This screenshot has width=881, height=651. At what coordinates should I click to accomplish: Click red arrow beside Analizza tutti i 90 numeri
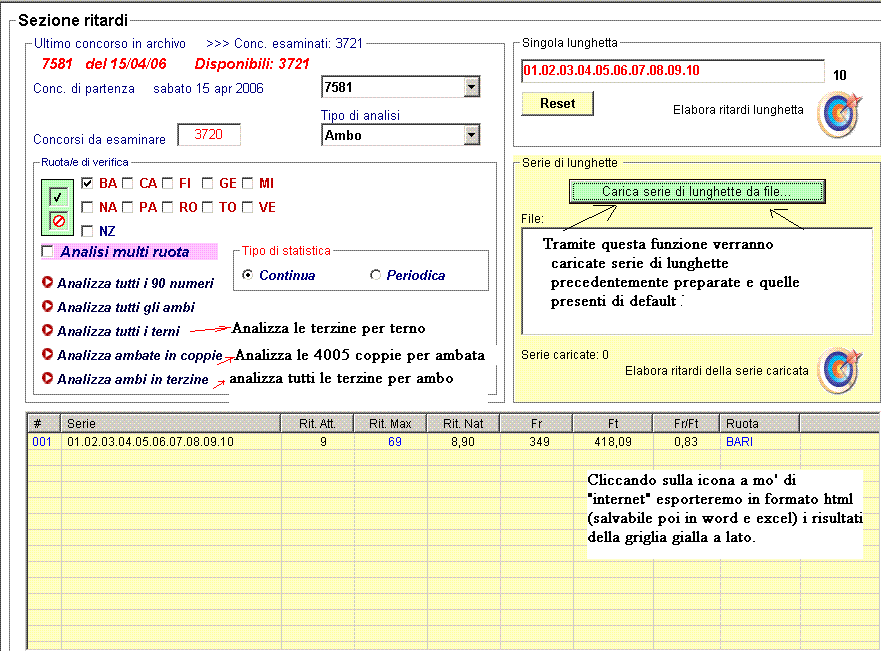pyautogui.click(x=47, y=283)
